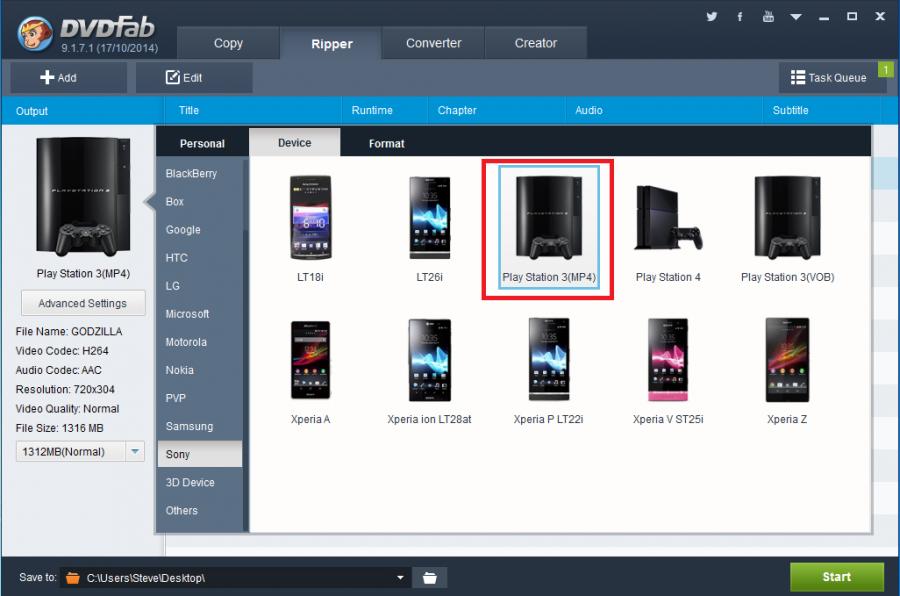This screenshot has height=596, width=900.
Task: Open the Task Queue
Action: 828,77
